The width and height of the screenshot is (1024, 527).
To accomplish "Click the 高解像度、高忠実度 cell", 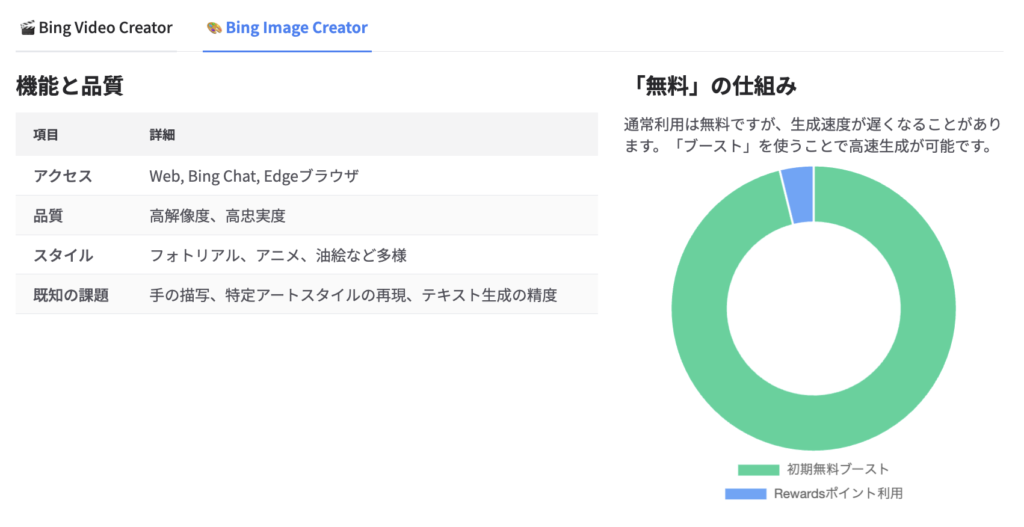I will 217,216.
